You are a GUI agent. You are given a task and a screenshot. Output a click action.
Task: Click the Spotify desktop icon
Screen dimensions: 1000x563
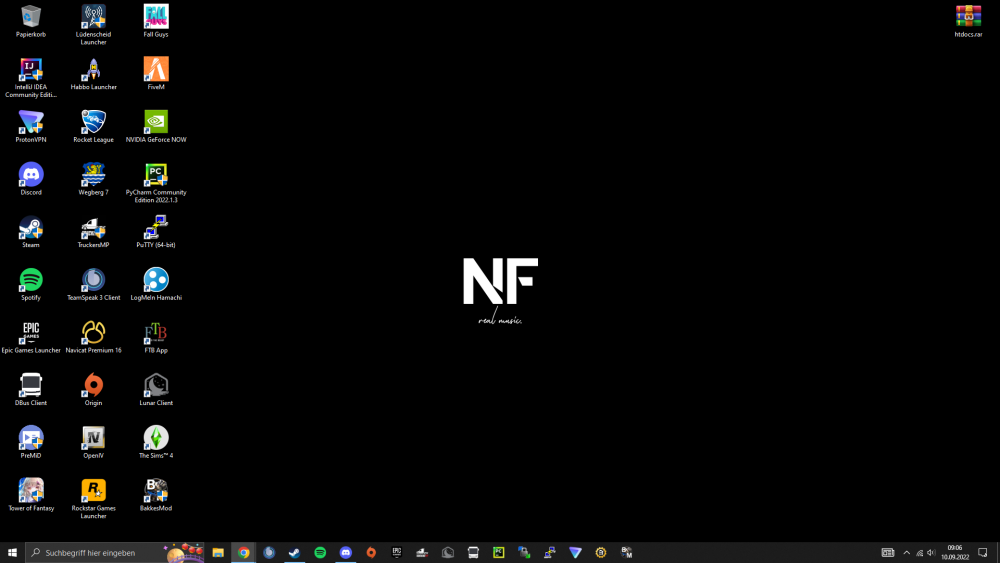coord(31,280)
